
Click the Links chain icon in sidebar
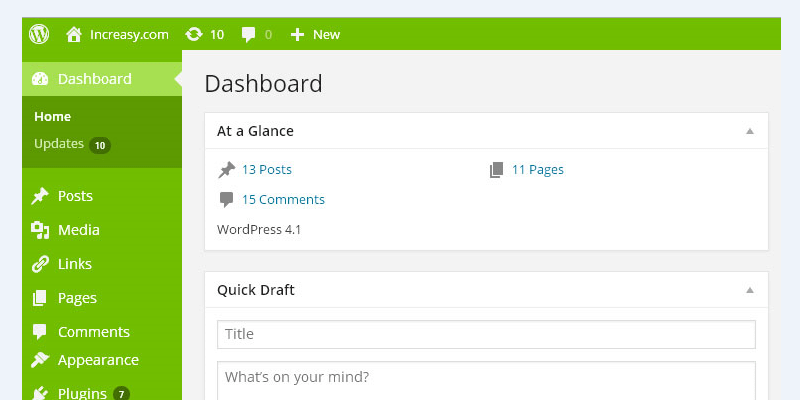[x=40, y=264]
